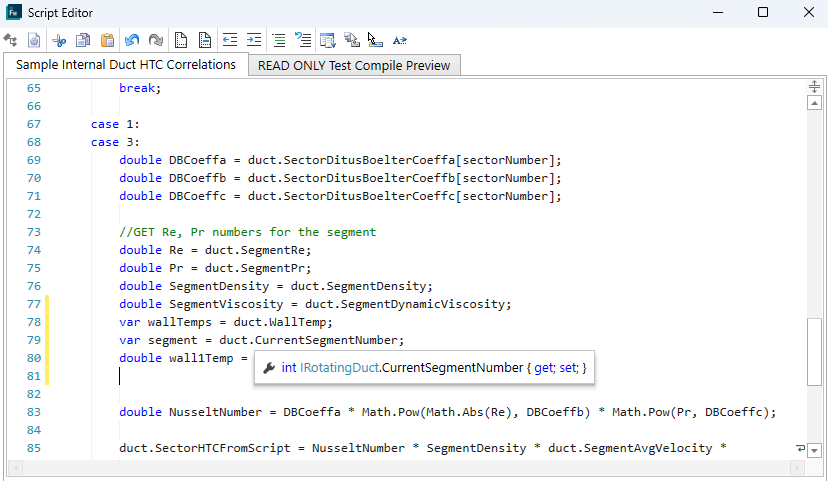Screen dimensions: 828x481
Task: Click the stacked windows with cursor icon
Action: 352,41
